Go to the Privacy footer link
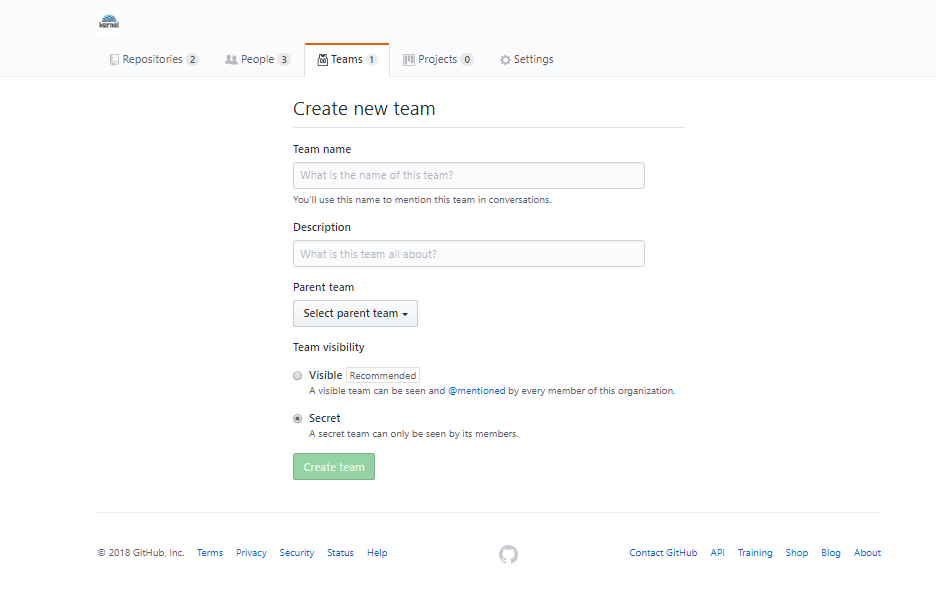Screen dimensions: 936x606 [251, 553]
